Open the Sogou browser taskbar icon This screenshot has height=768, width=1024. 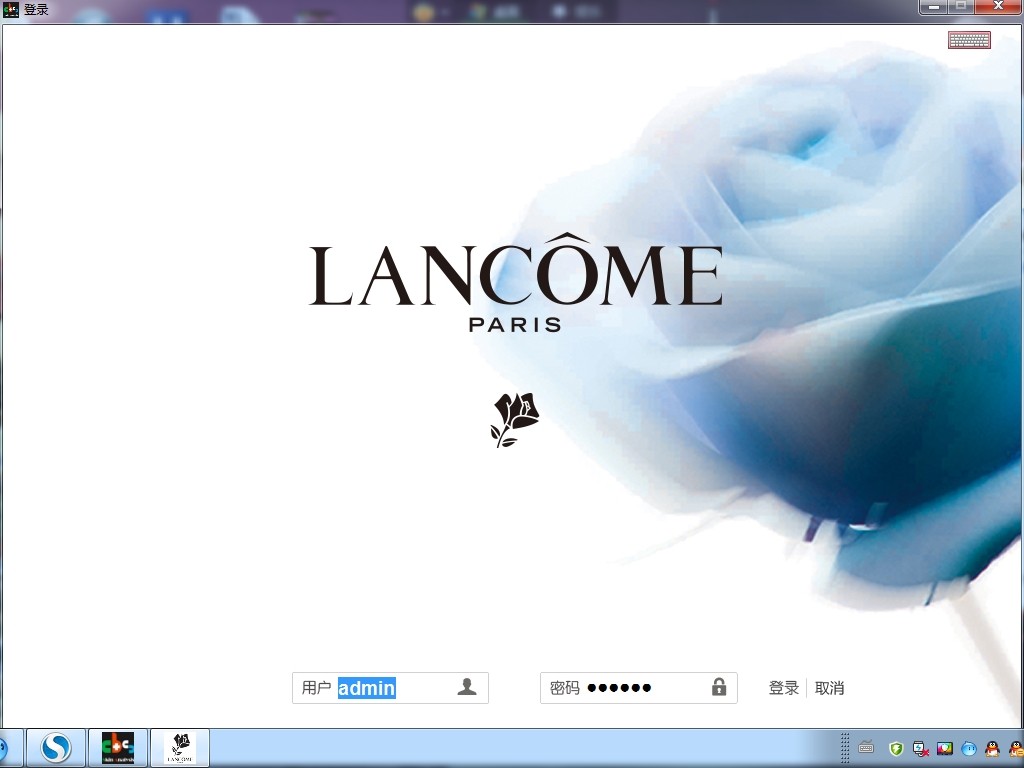(55, 748)
